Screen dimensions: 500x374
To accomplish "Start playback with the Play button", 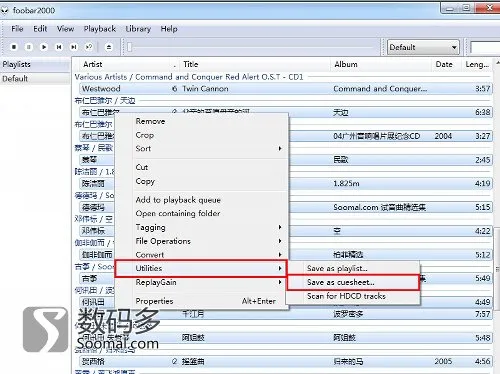I will (44, 47).
